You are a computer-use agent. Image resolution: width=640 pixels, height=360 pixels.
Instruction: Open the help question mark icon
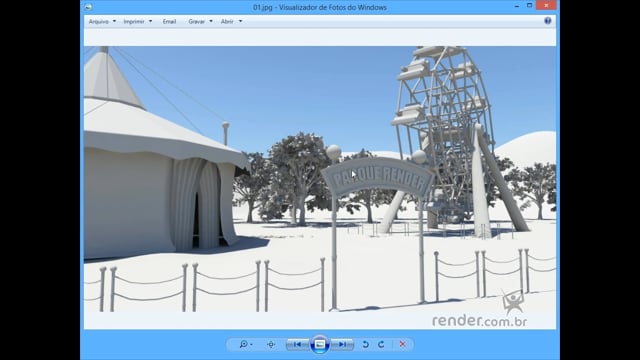548,21
